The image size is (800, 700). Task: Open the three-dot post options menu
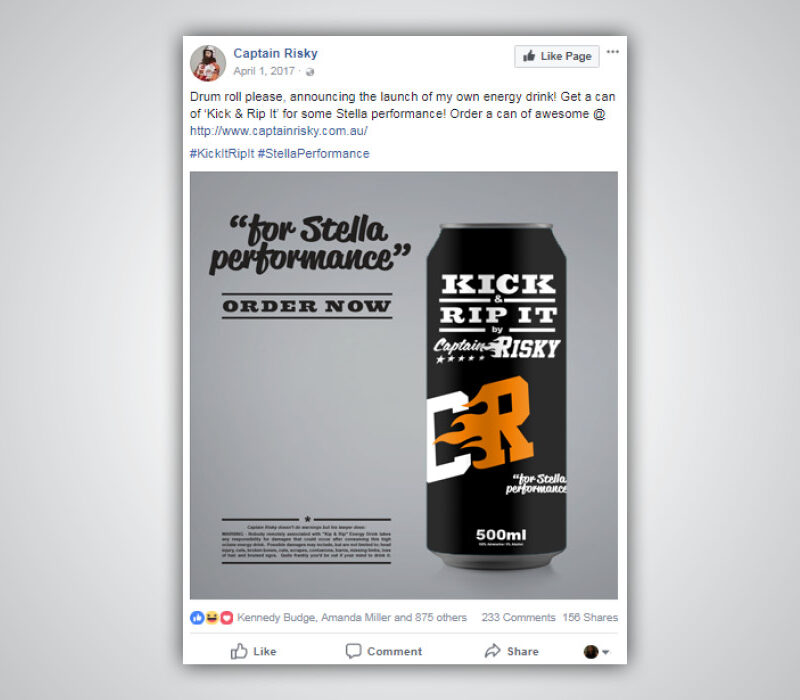(613, 52)
